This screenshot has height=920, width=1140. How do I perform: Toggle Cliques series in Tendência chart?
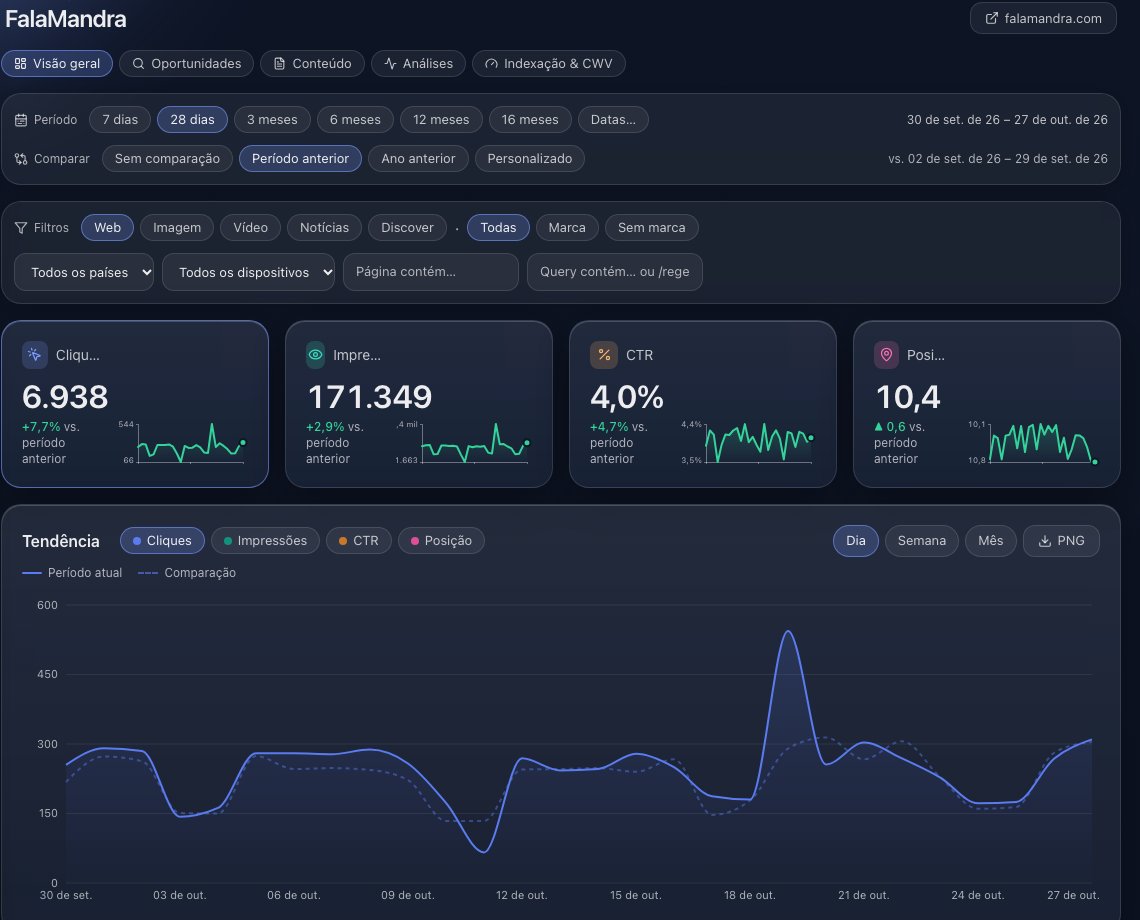click(162, 540)
